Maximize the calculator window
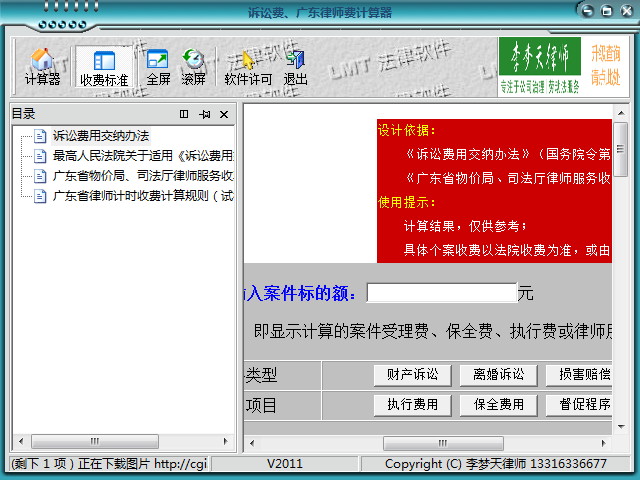640x480 pixels. click(607, 11)
